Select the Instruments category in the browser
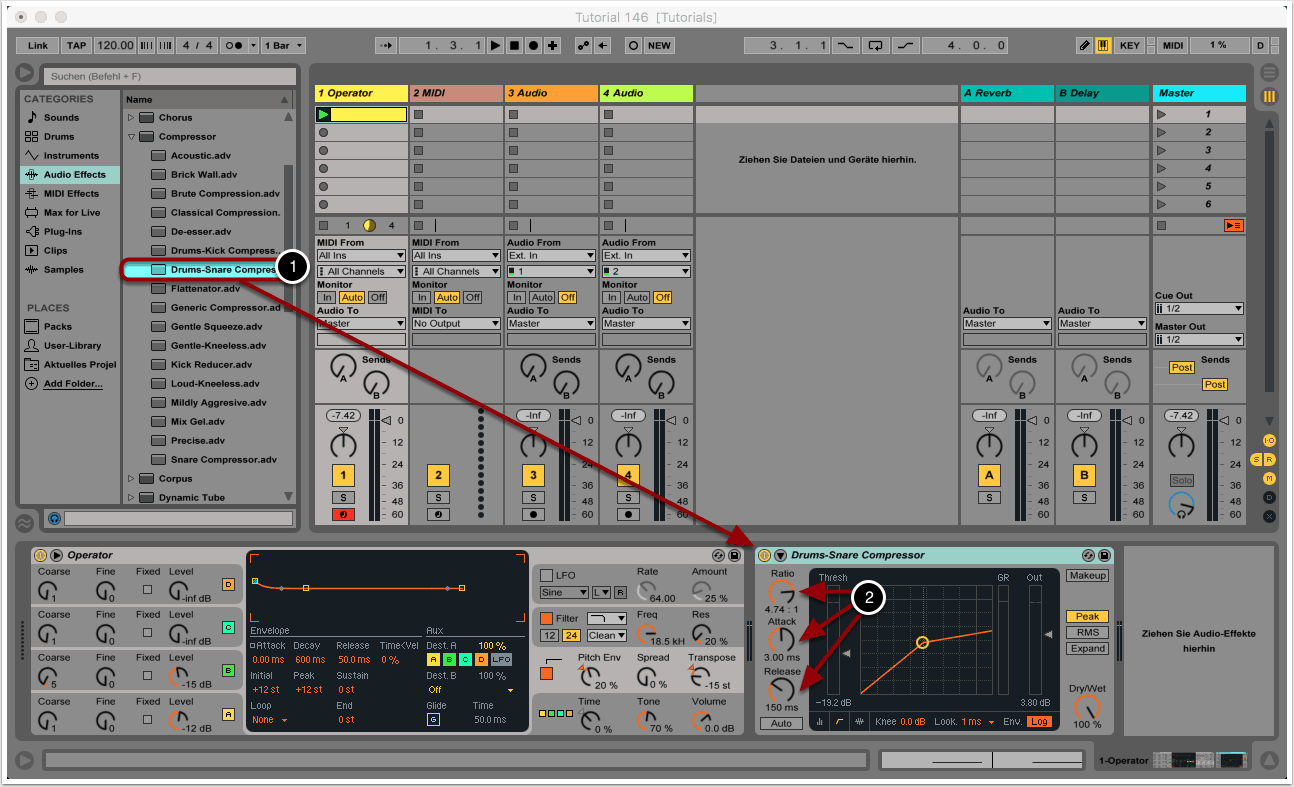This screenshot has height=787, width=1294. (x=70, y=156)
